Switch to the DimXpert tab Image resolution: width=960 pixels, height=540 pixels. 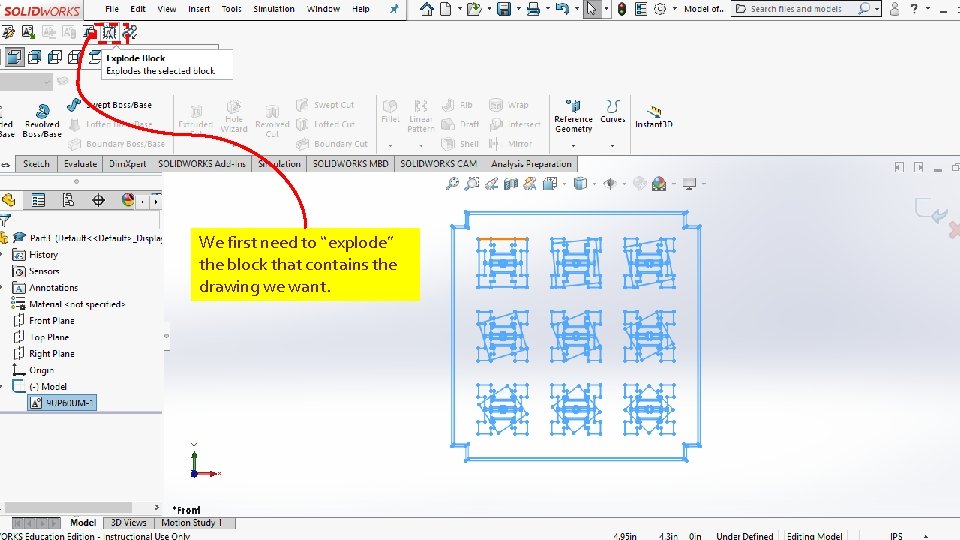click(x=127, y=163)
